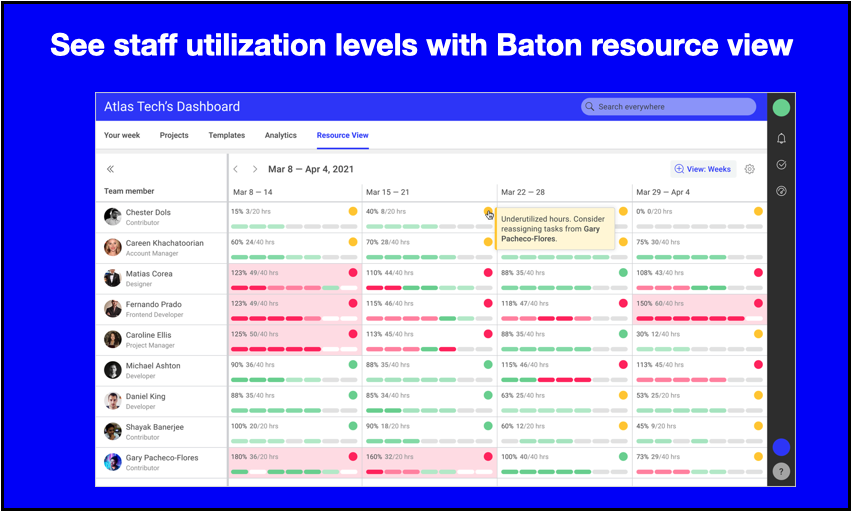Click green status dot for Daniel King Mar 15–21
852x512 pixels.
(488, 395)
